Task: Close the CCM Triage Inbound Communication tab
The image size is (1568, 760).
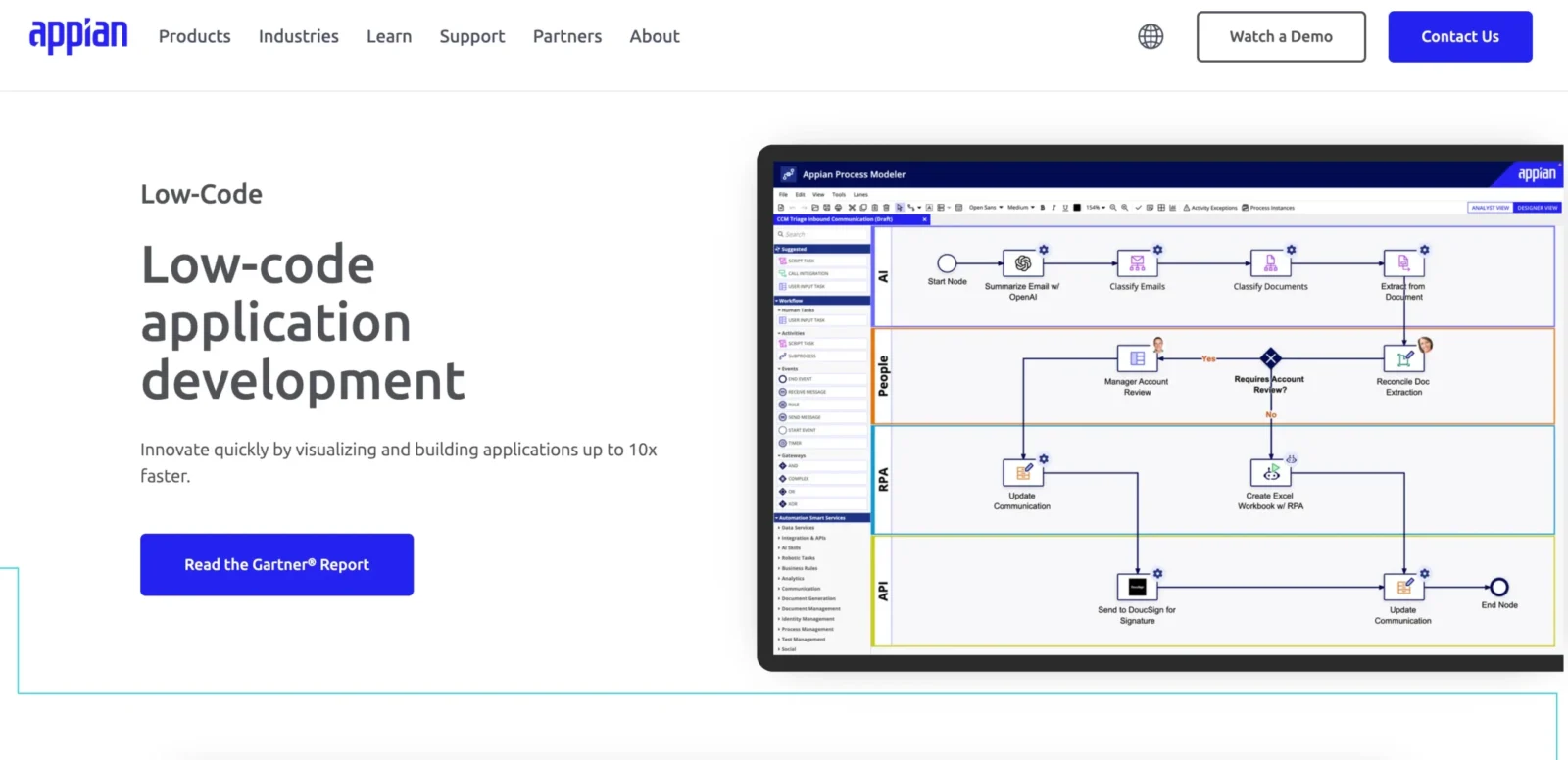Action: pyautogui.click(x=924, y=219)
